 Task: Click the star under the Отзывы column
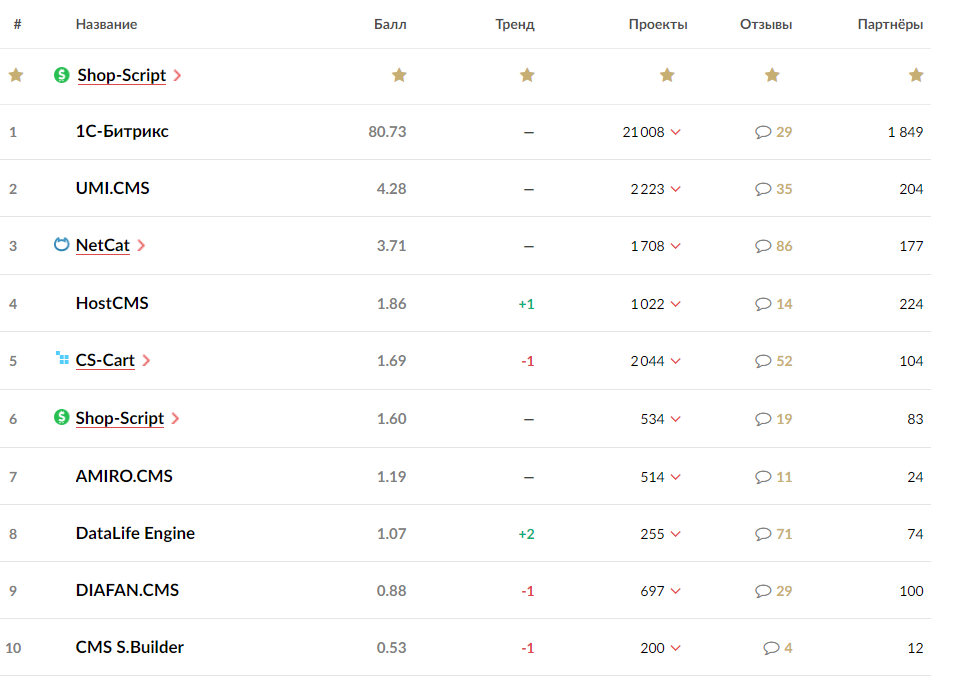772,75
